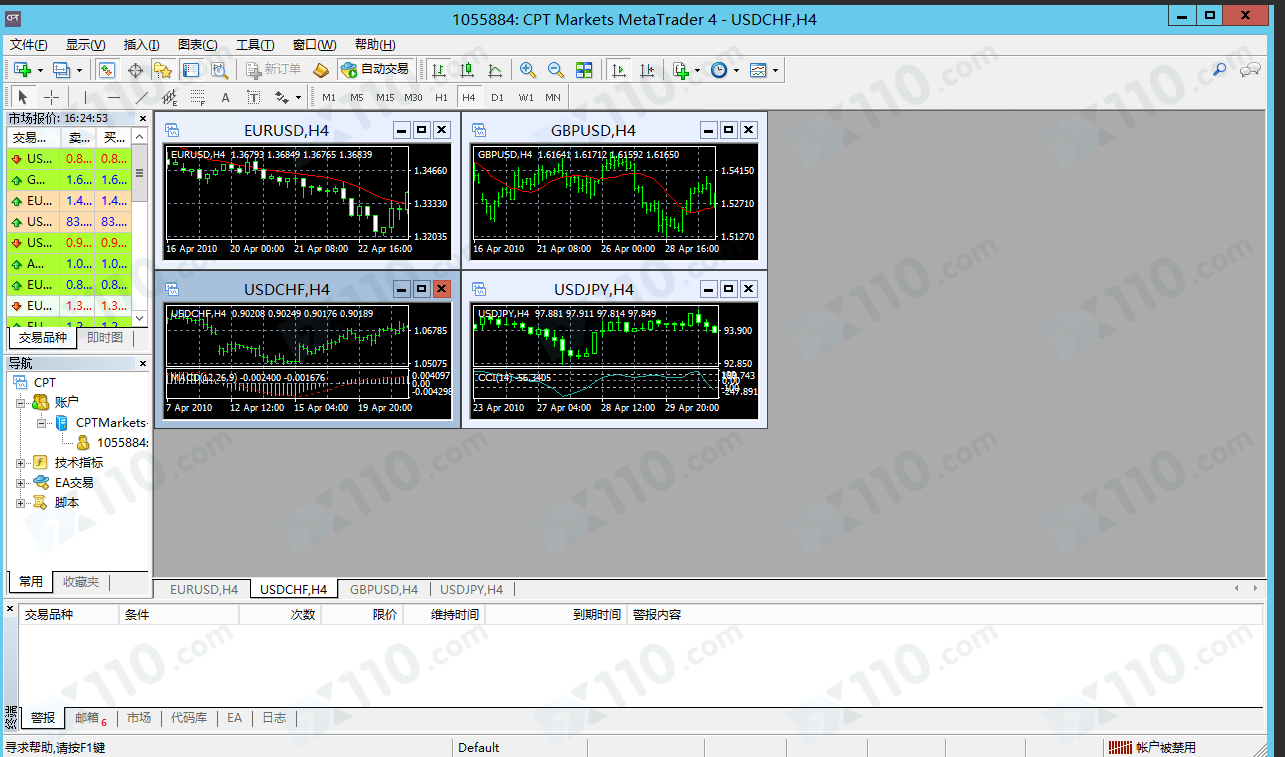
Task: Select the CPTMarkets server tree item
Action: [100, 423]
